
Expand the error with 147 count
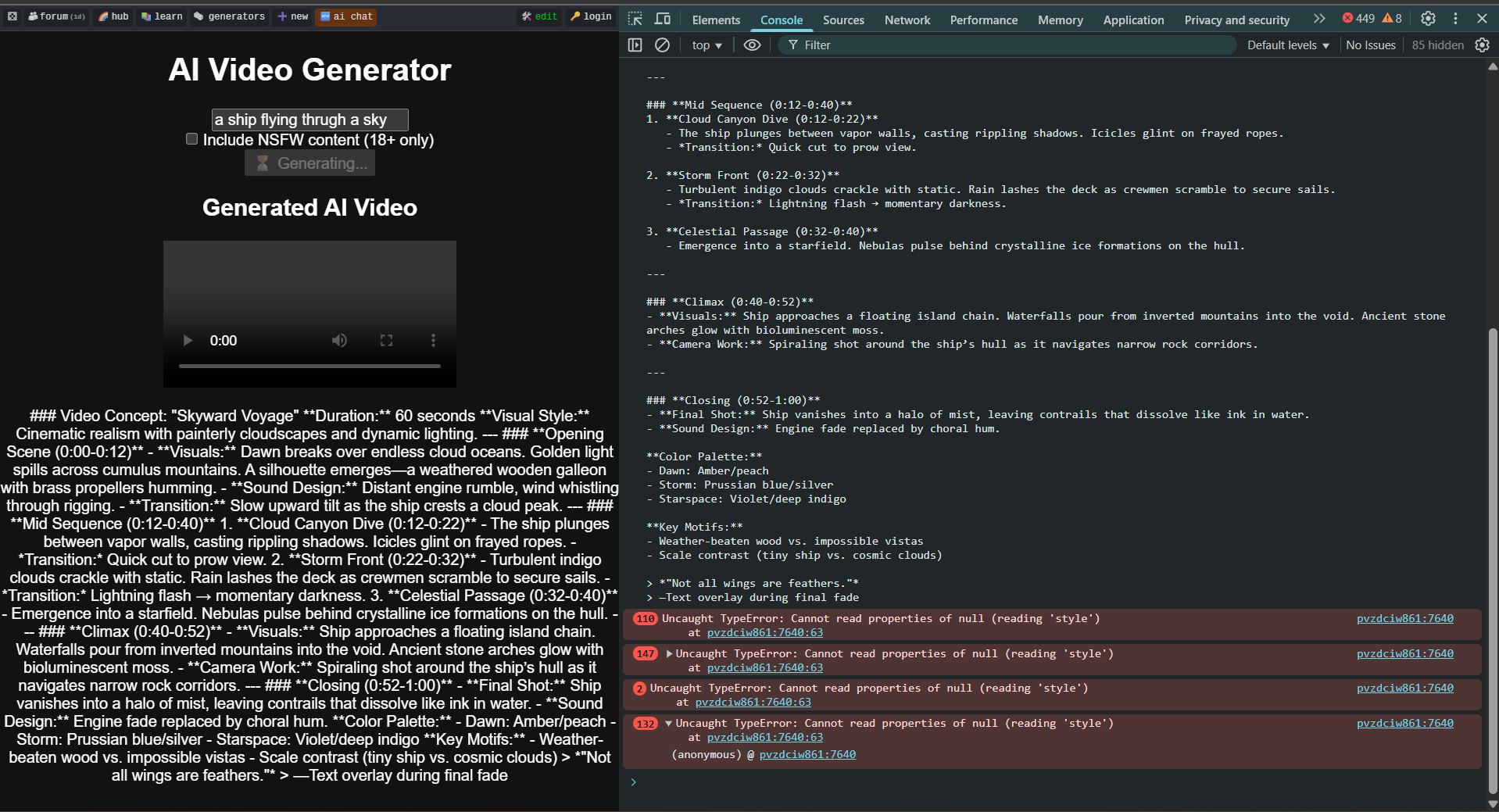tap(670, 653)
